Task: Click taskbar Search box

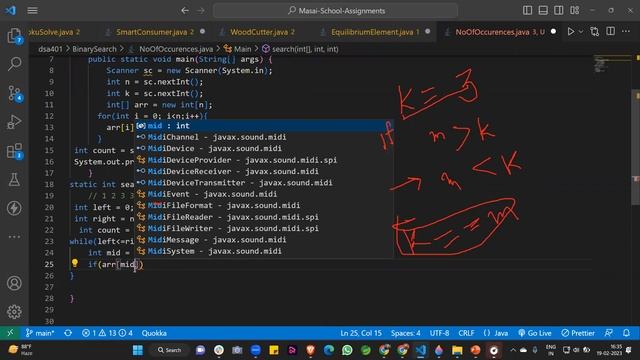Action: (x=169, y=350)
